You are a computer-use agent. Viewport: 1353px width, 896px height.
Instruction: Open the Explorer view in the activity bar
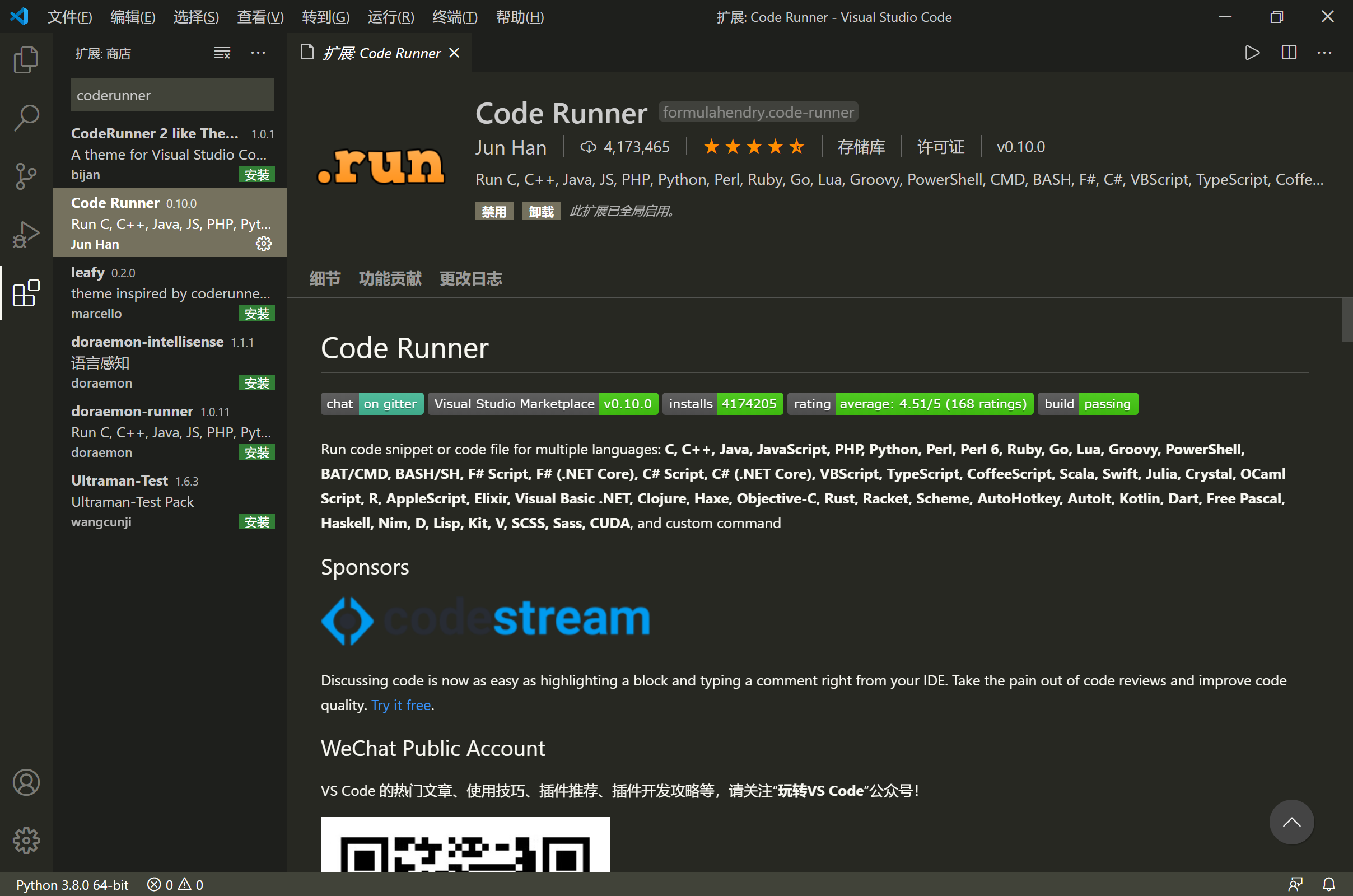pyautogui.click(x=26, y=59)
